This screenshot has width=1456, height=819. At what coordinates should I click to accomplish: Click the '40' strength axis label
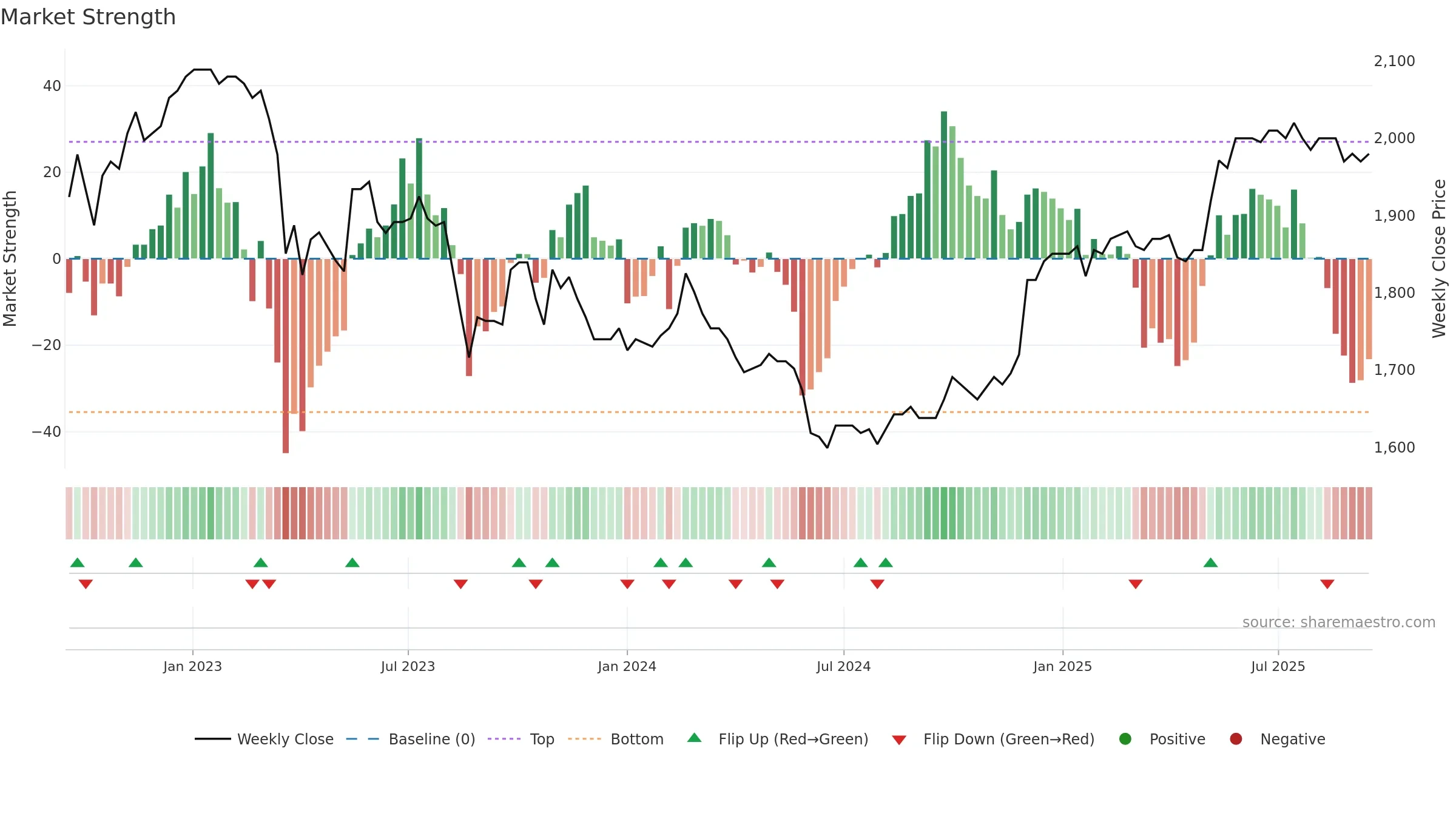(52, 86)
